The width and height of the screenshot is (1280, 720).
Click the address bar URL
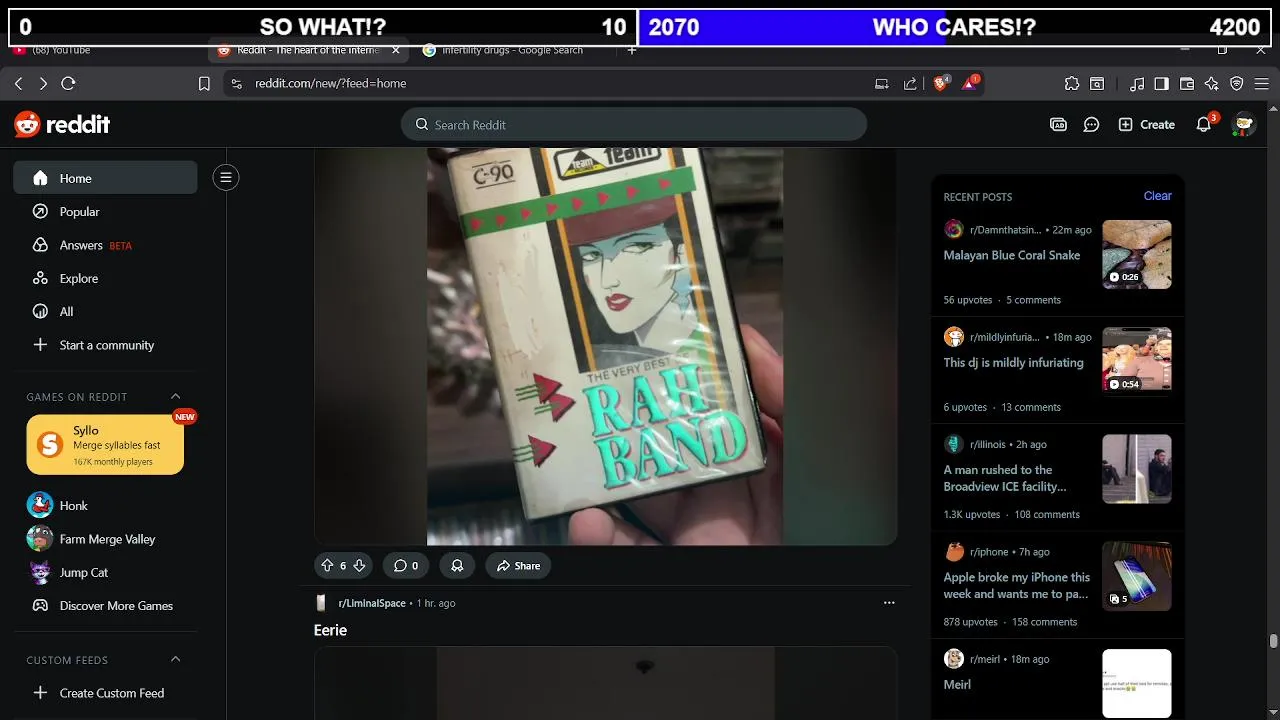pos(330,84)
